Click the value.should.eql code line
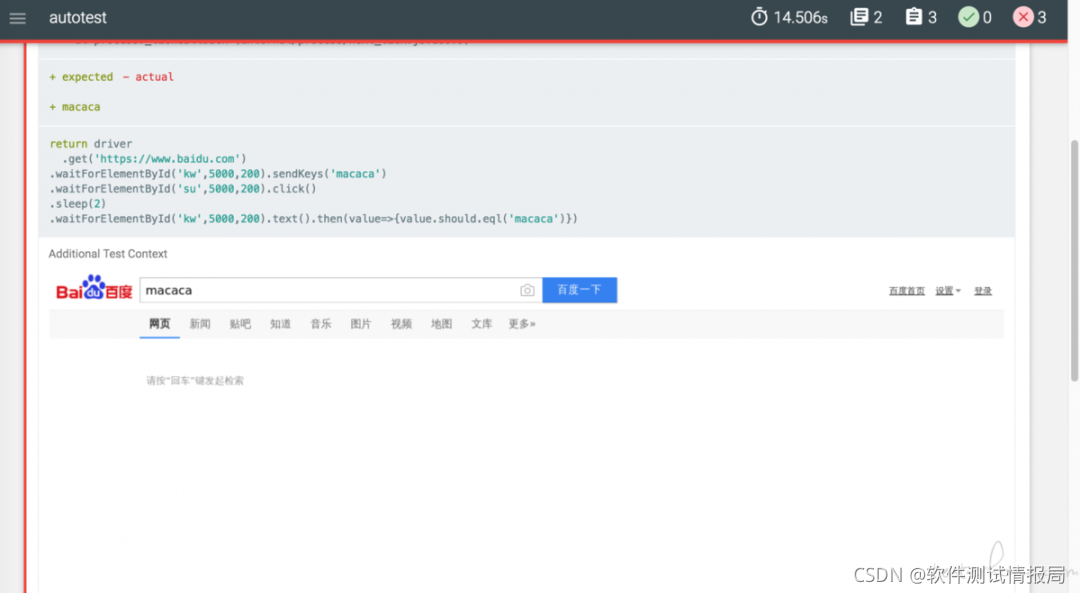 (x=313, y=219)
